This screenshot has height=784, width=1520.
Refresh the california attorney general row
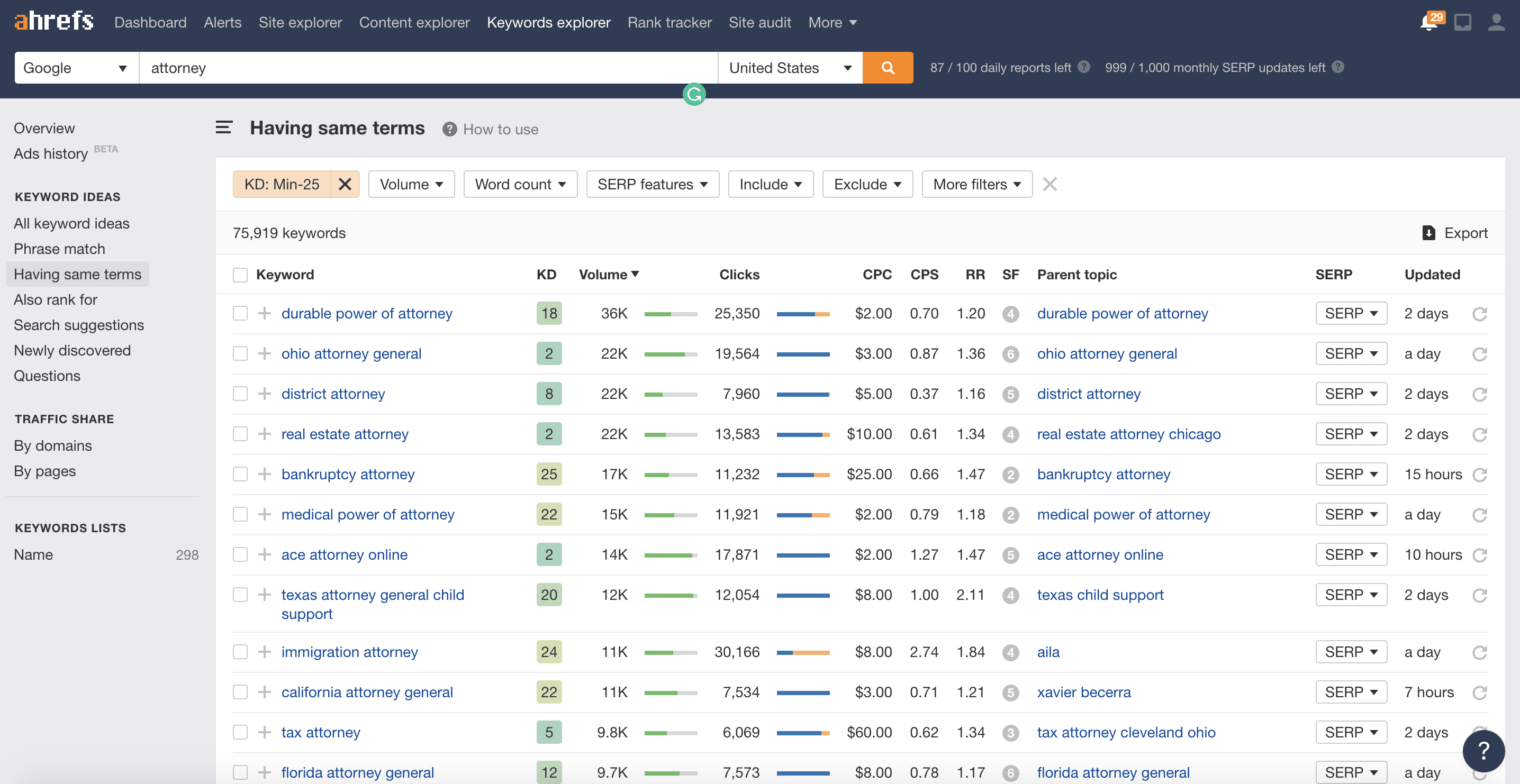(x=1479, y=692)
